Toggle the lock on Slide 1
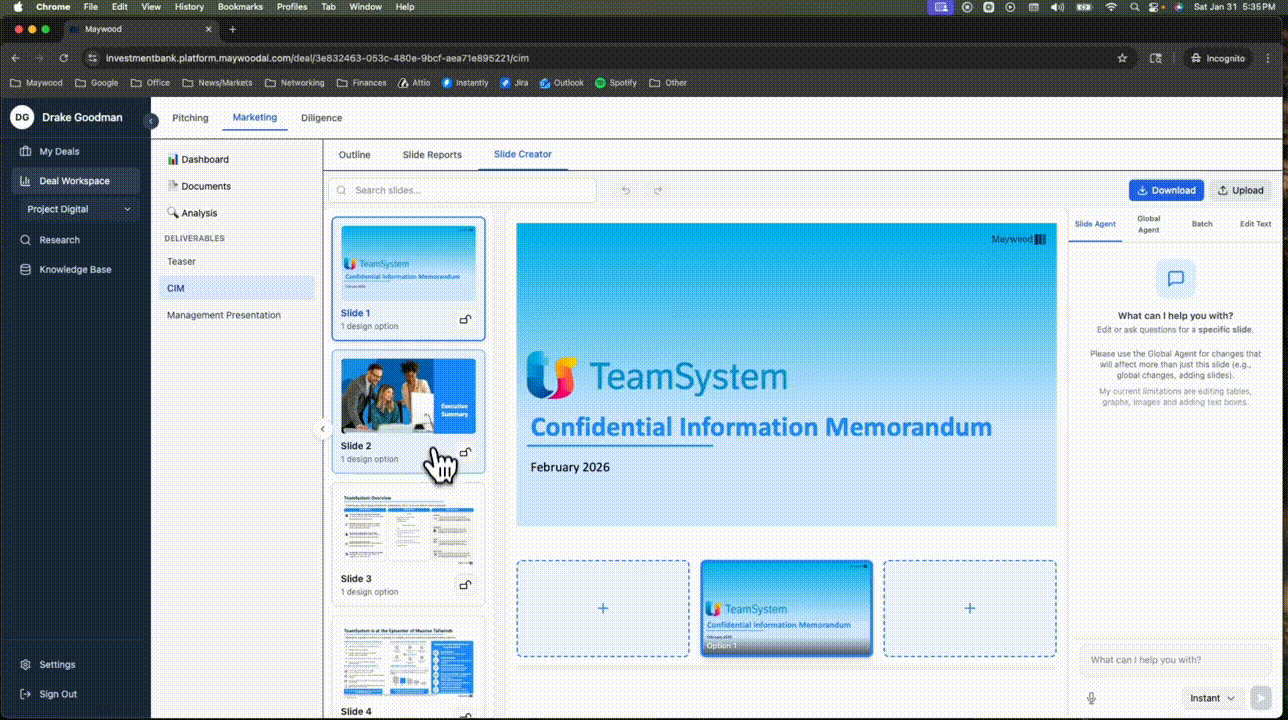The width and height of the screenshot is (1288, 720). click(x=465, y=320)
